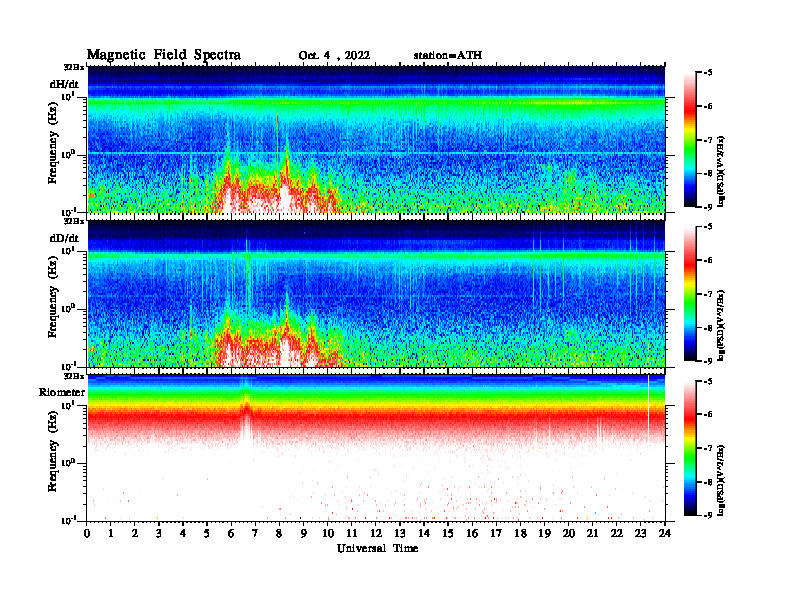Click hour tick label "10" on time axis
Screen dimensions: 792x612
pos(328,533)
